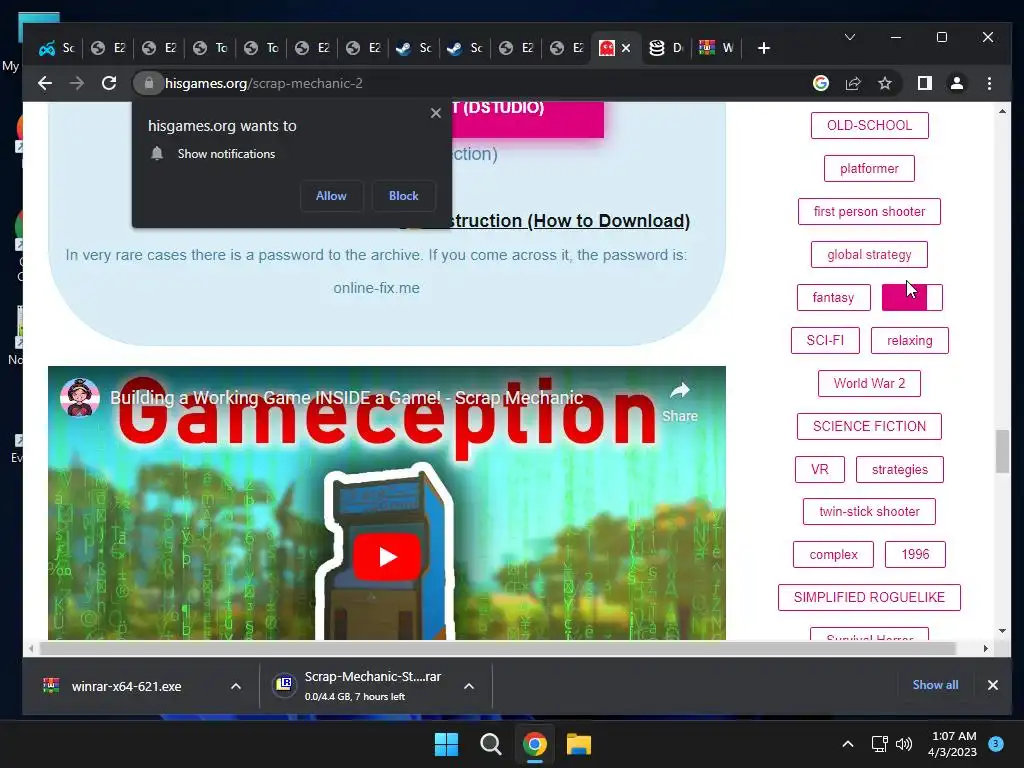Choose the SCI-FI tag
The height and width of the screenshot is (768, 1024).
[x=825, y=340]
